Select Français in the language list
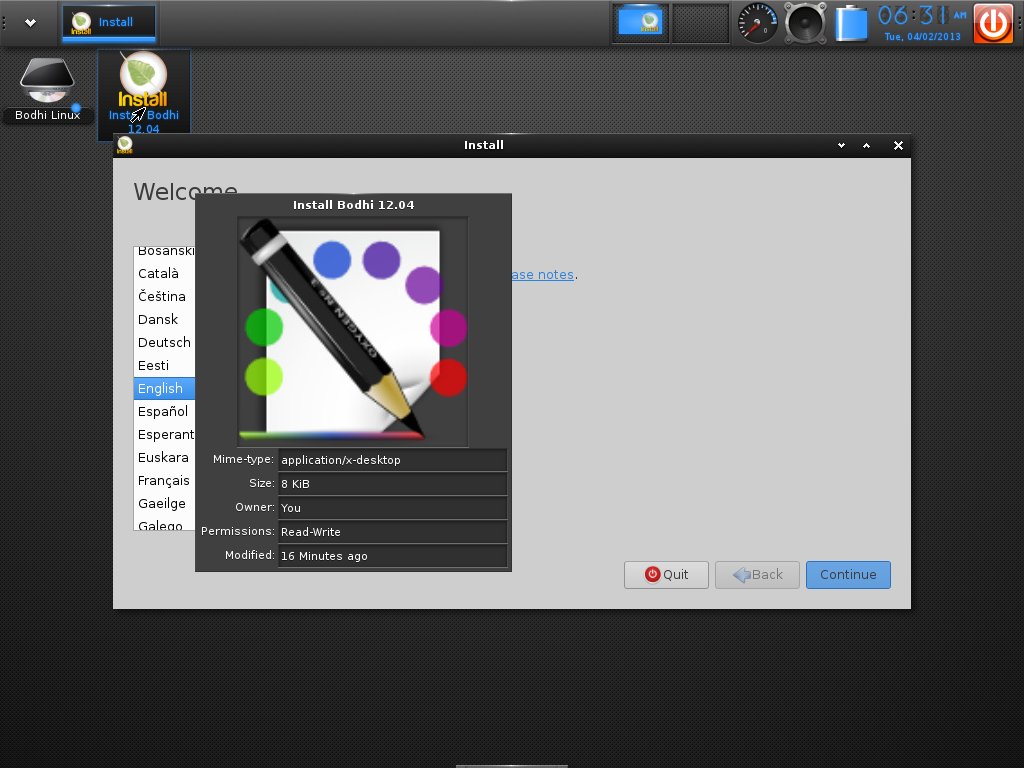This screenshot has height=768, width=1024. [164, 480]
